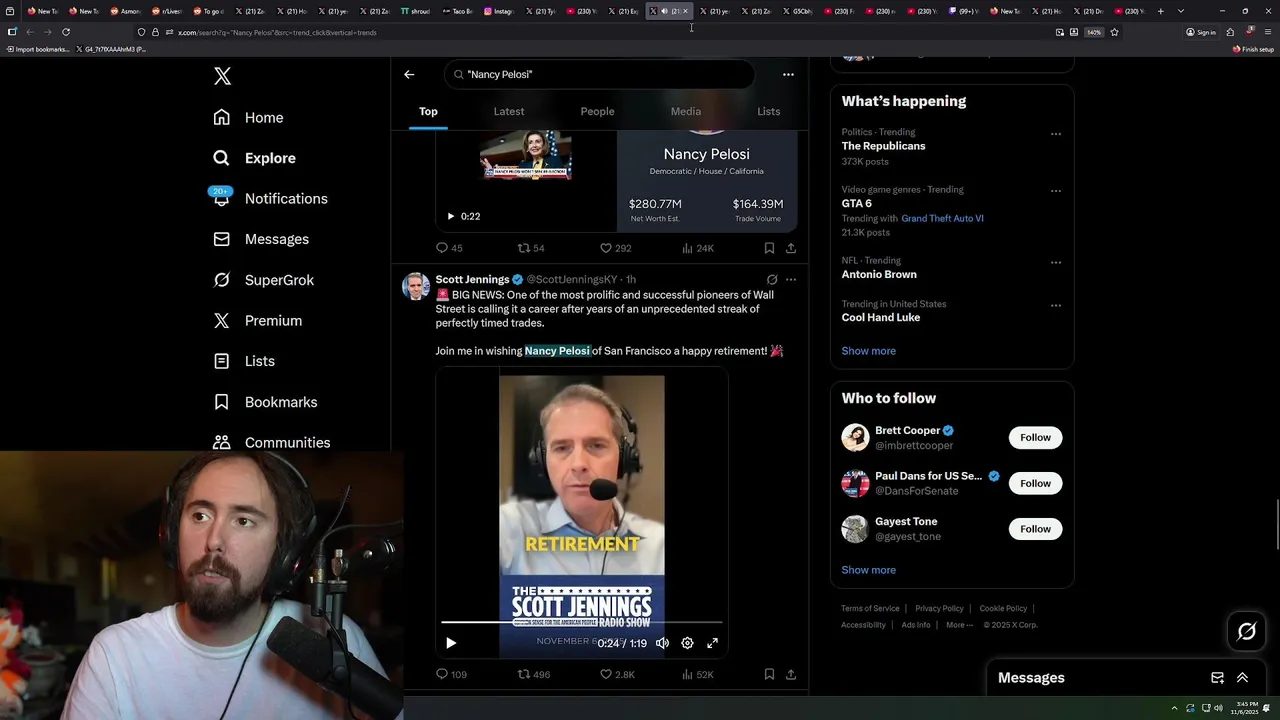Switch to the Latest tab

(509, 111)
